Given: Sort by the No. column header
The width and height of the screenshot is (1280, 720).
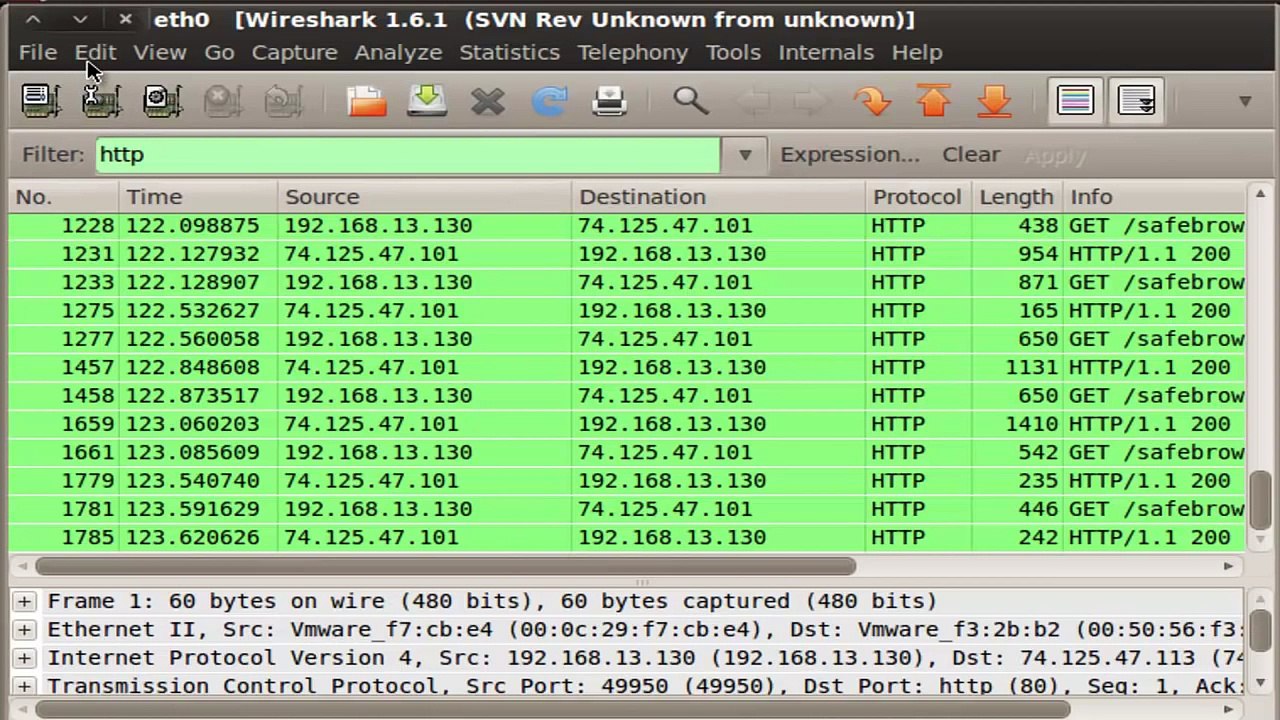Looking at the screenshot, I should pos(64,197).
